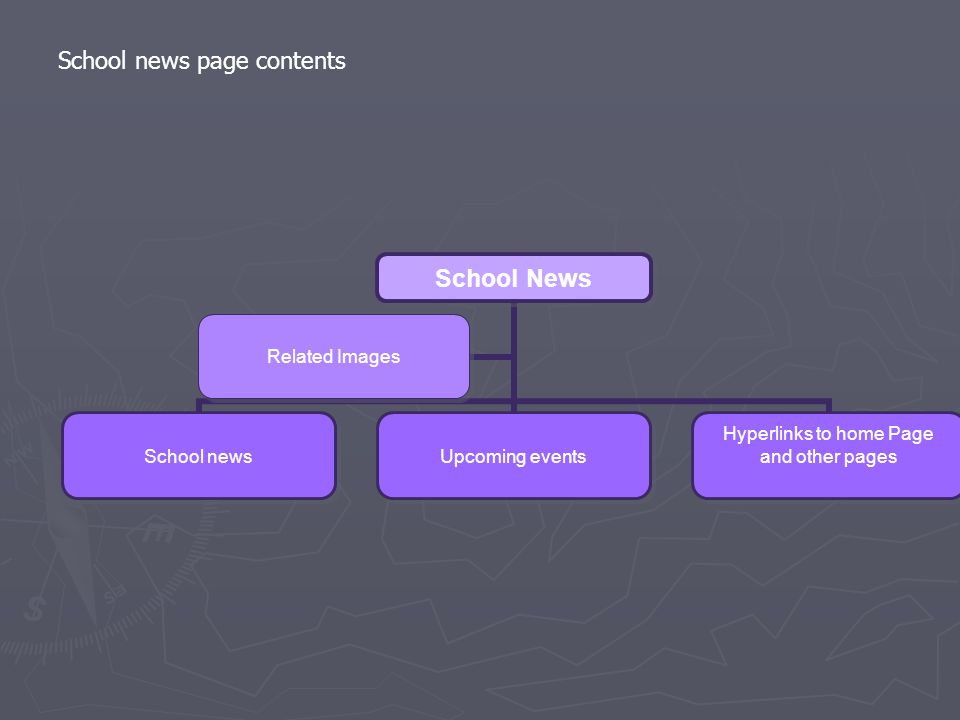The width and height of the screenshot is (960, 720).
Task: Select the 'Related Images' box
Action: (x=334, y=356)
